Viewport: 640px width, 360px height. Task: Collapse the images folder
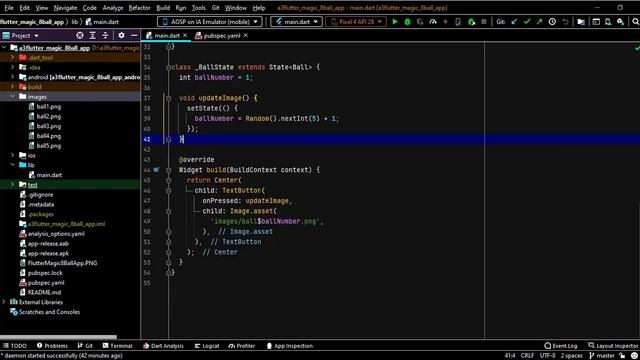point(12,97)
